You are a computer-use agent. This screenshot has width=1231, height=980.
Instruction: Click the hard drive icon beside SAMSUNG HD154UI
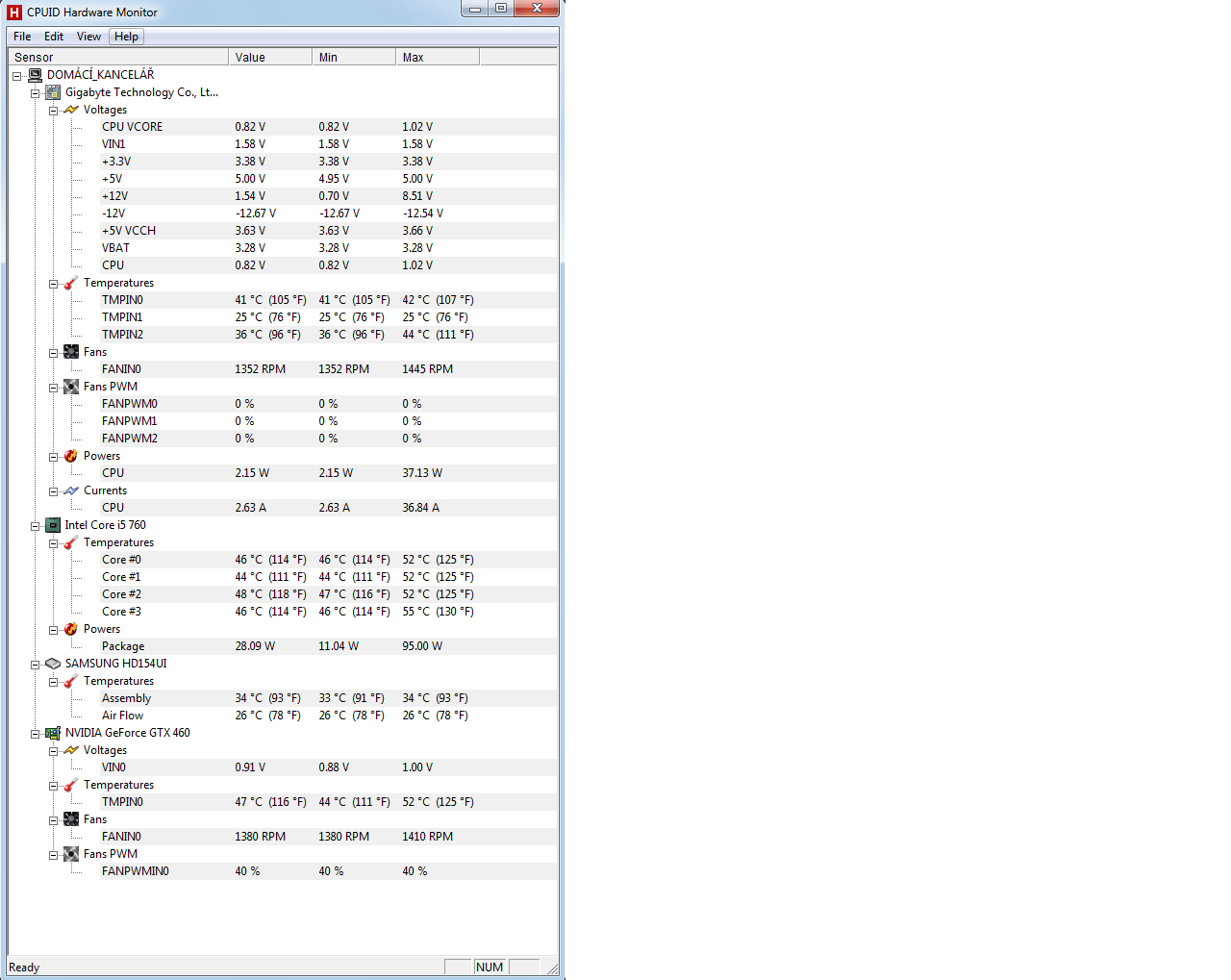point(53,664)
